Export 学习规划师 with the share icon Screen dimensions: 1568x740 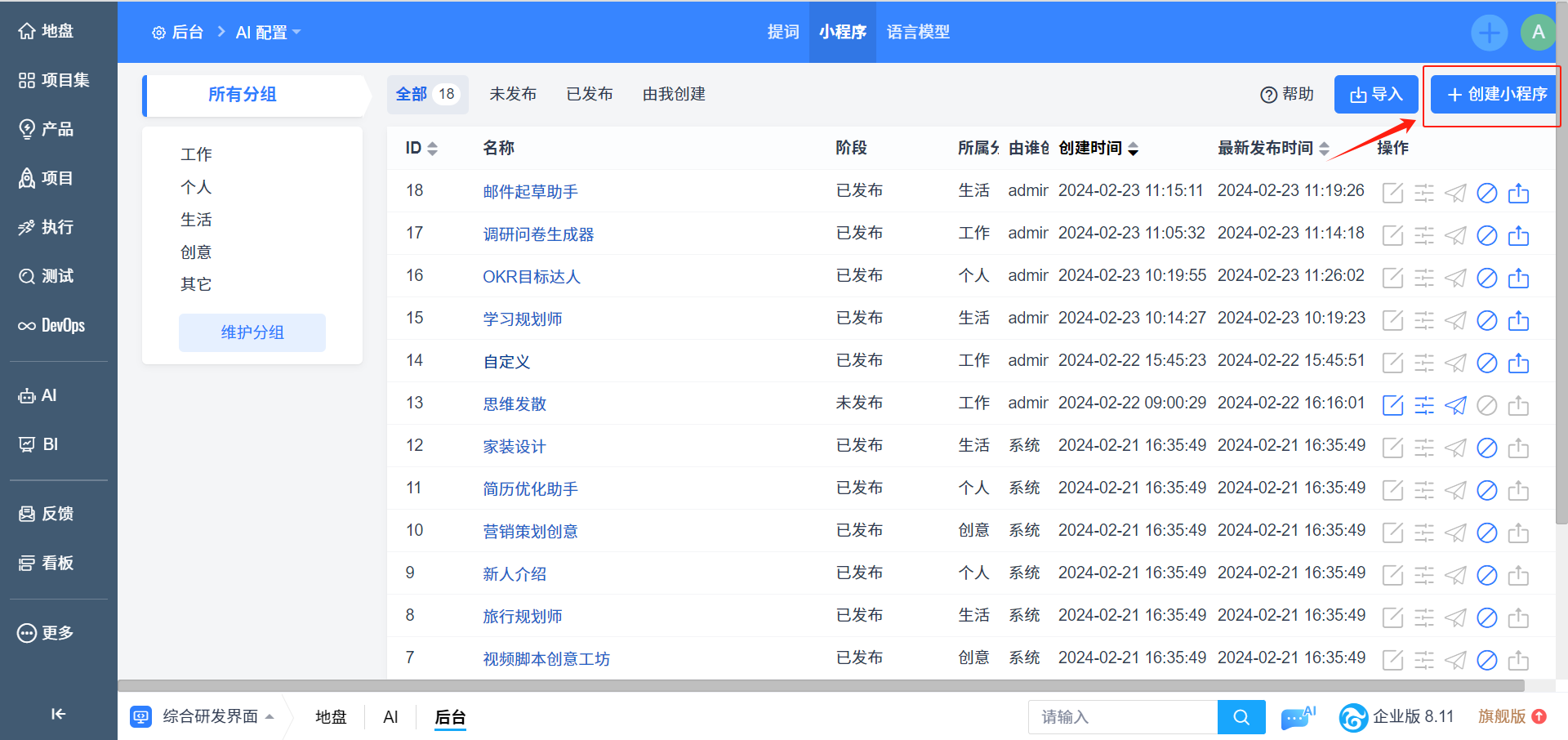1518,320
